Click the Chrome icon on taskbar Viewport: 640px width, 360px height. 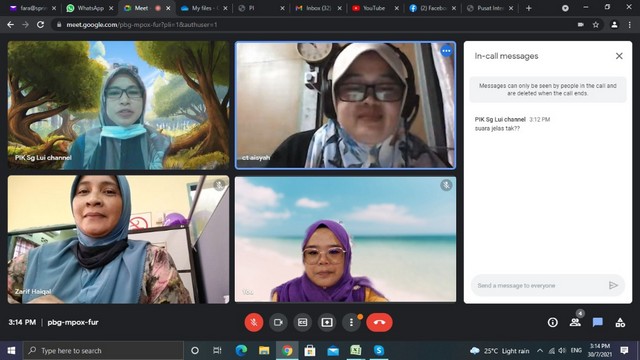287,350
